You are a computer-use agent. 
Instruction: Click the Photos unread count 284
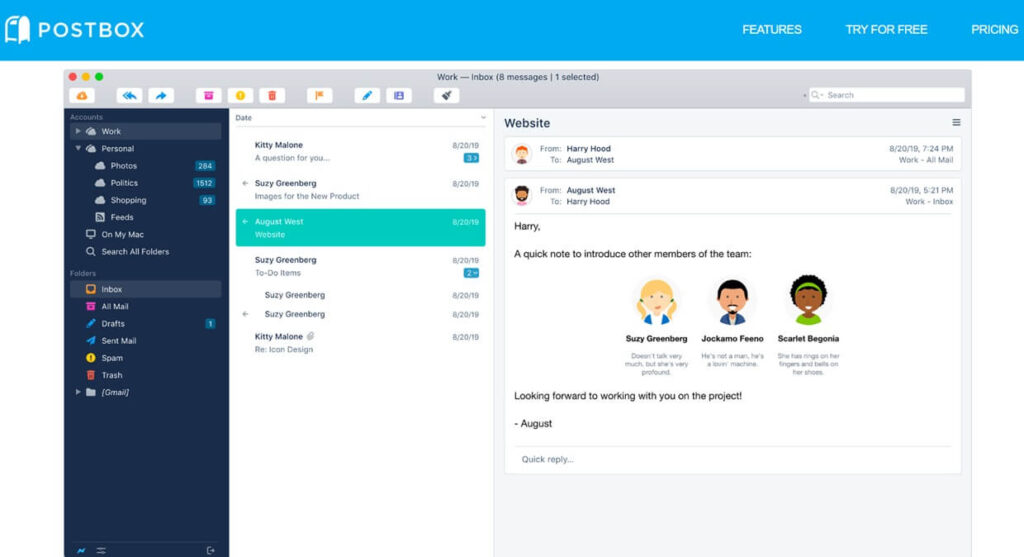204,166
